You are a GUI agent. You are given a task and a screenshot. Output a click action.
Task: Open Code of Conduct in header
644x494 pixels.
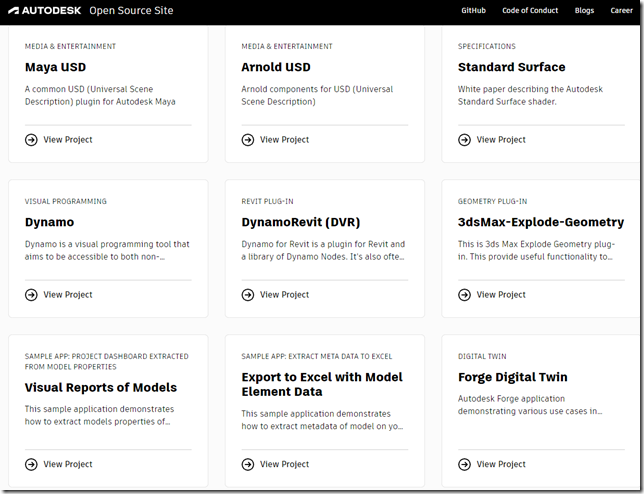click(530, 11)
